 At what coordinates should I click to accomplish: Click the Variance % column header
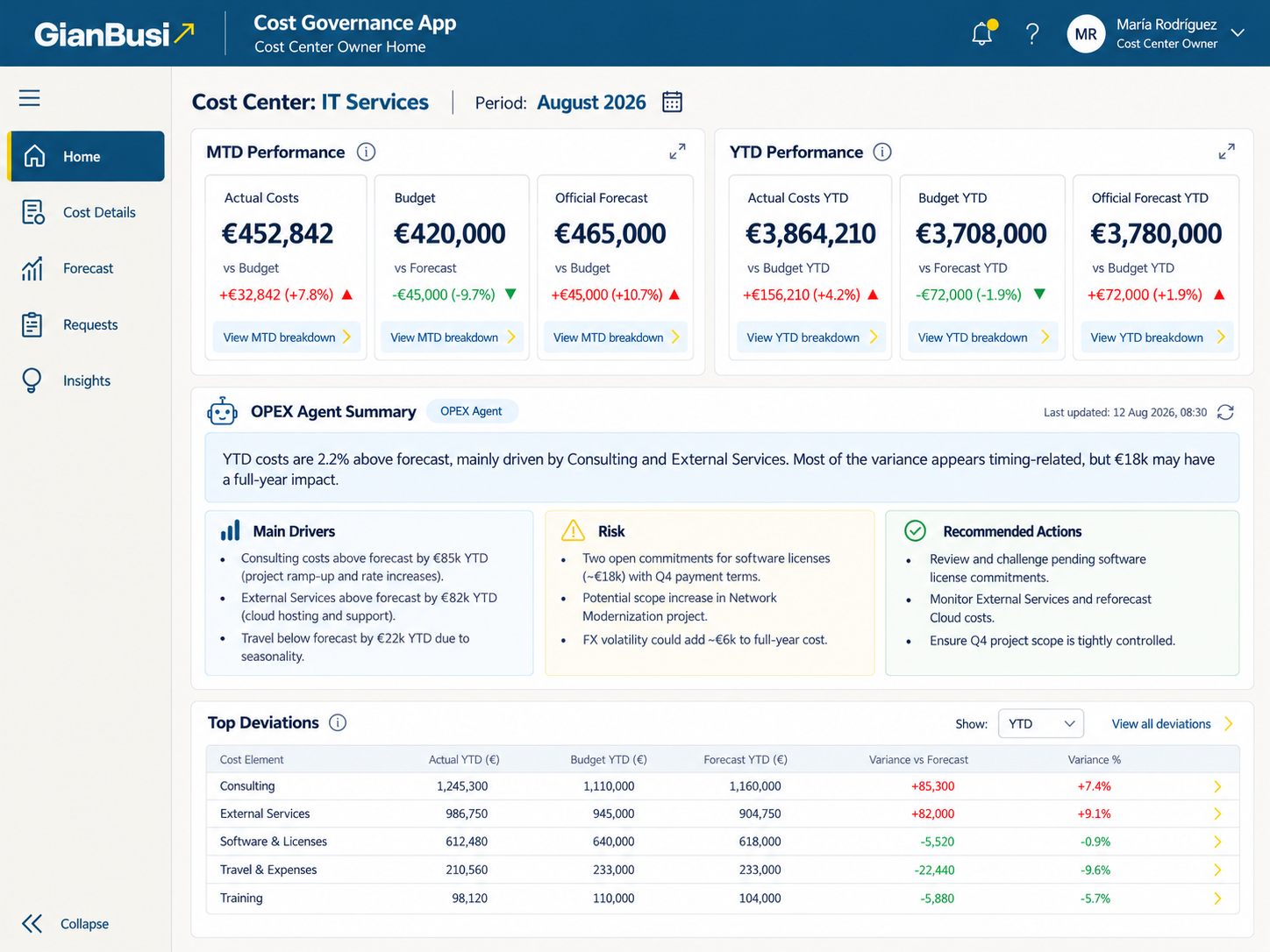point(1094,759)
